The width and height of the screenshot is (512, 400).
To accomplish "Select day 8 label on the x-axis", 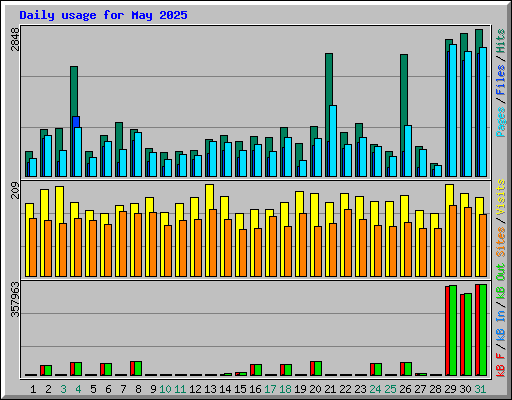I will tap(138, 389).
